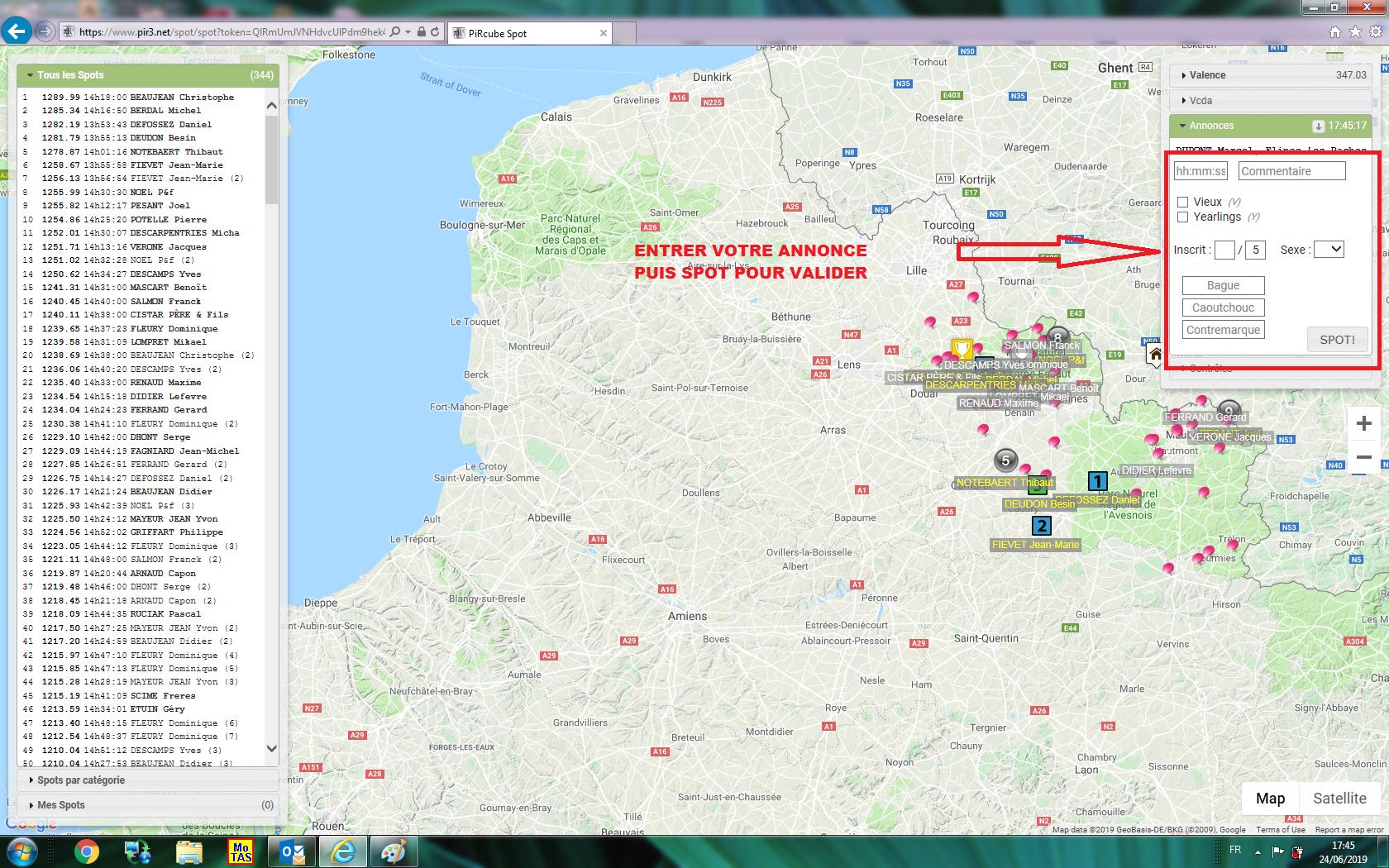Click the refresh icon in address bar
This screenshot has height=868, width=1389.
(x=437, y=32)
